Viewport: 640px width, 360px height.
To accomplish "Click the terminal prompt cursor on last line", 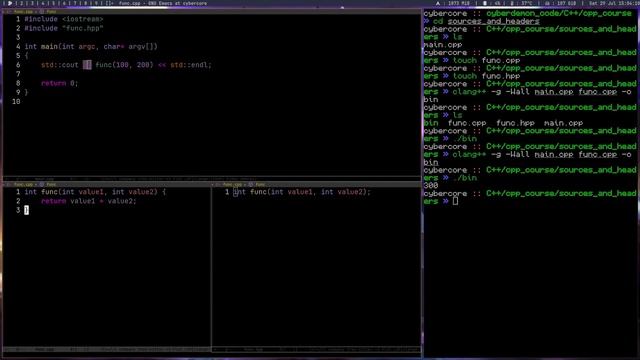I will tap(455, 201).
